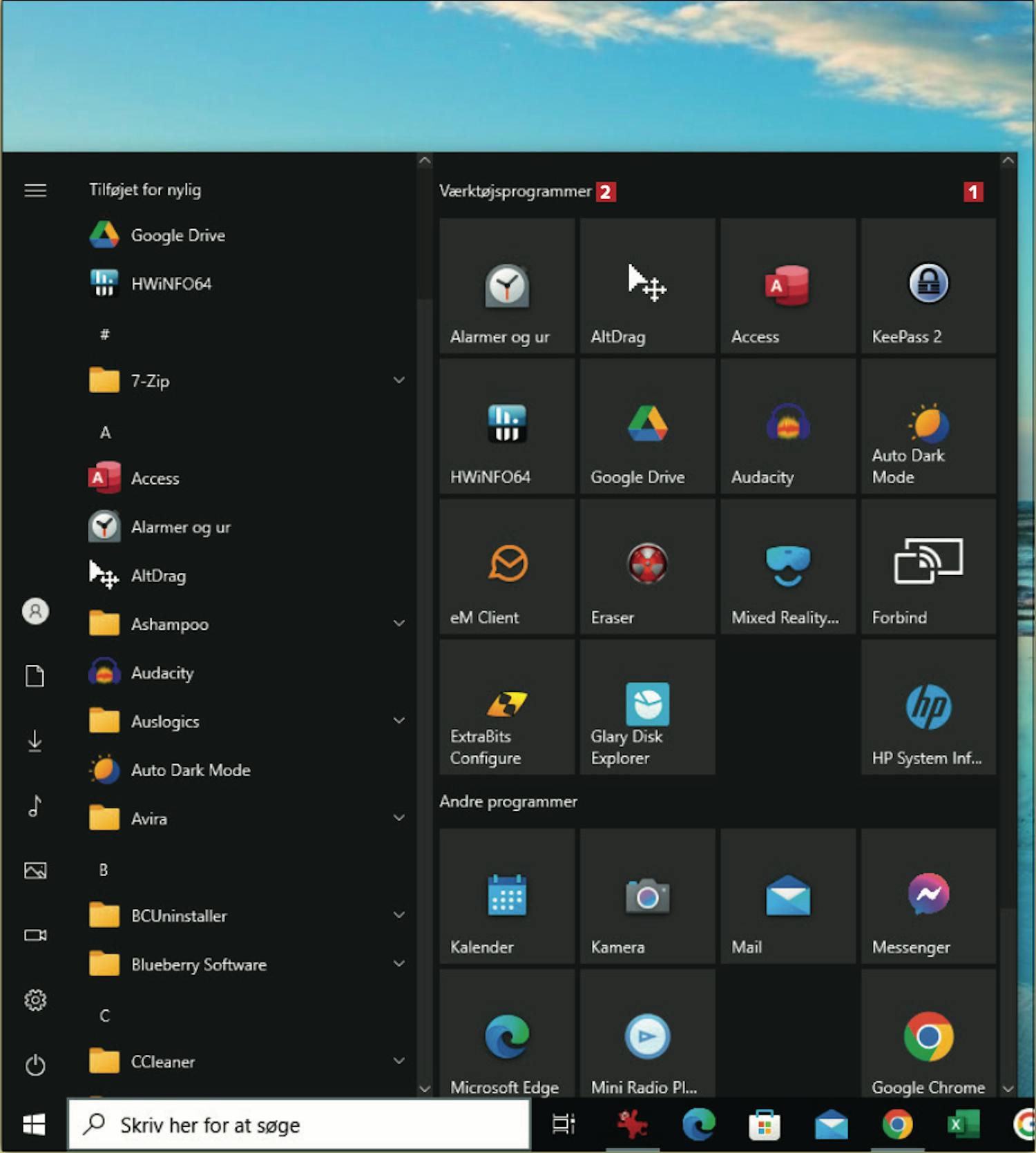The width and height of the screenshot is (1036, 1153).
Task: Open Microsoft Store from the taskbar
Action: pos(765,1125)
